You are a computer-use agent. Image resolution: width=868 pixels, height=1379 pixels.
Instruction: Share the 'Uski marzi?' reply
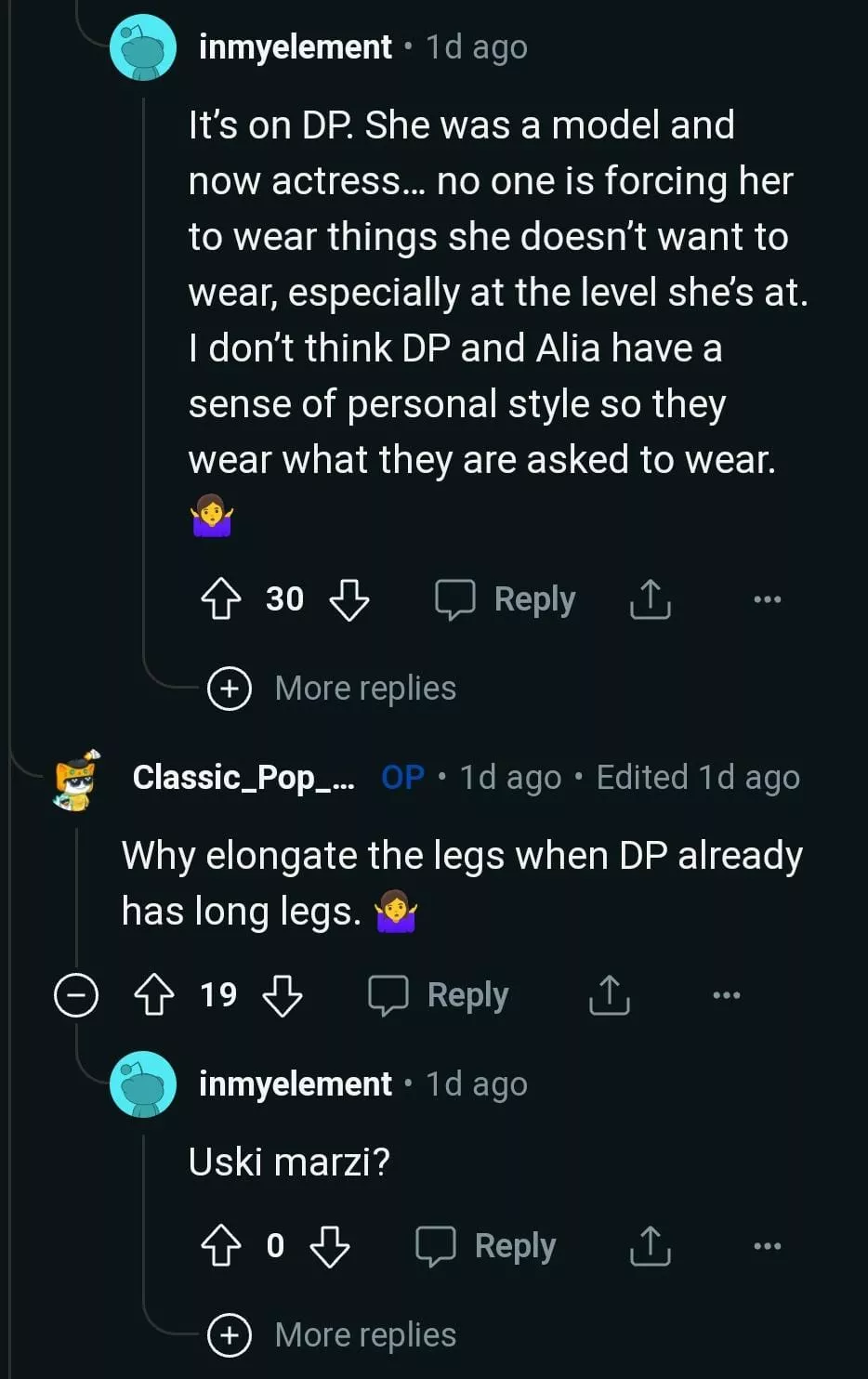pos(650,1246)
